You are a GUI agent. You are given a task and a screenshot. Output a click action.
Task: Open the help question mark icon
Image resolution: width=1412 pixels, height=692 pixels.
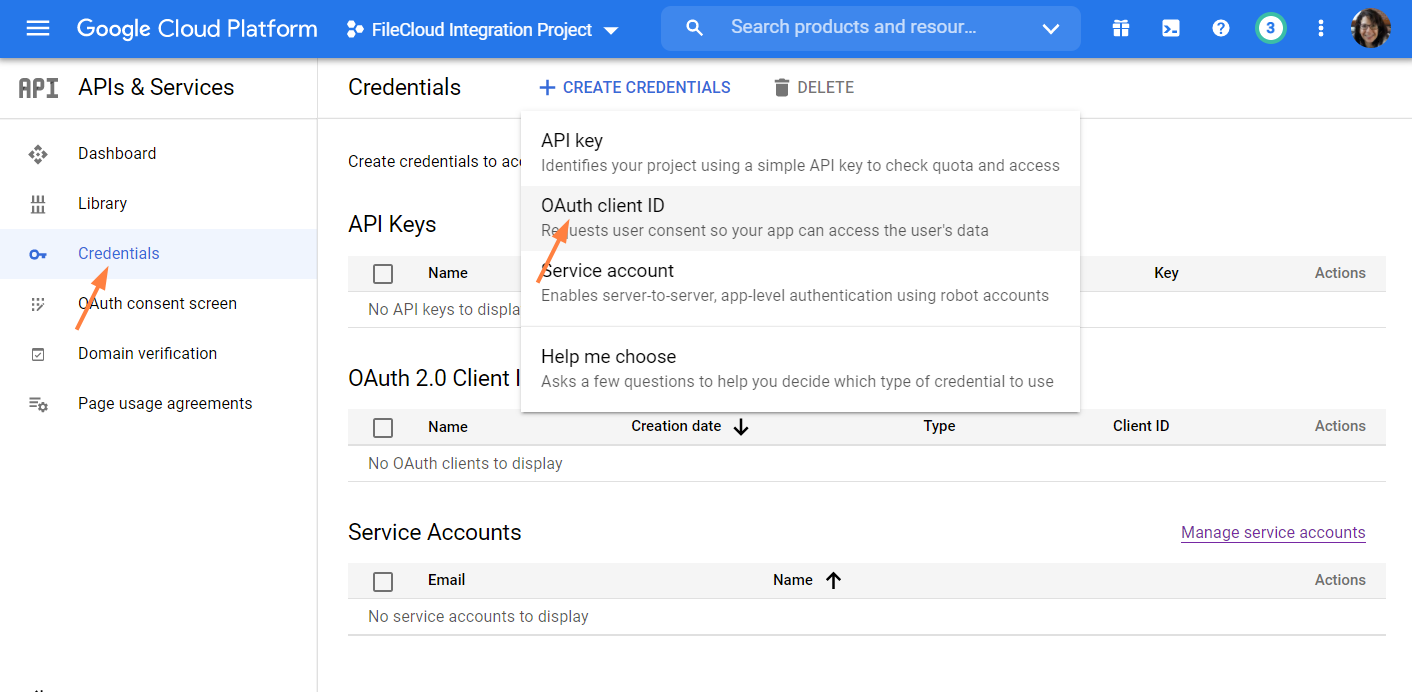pos(1220,28)
